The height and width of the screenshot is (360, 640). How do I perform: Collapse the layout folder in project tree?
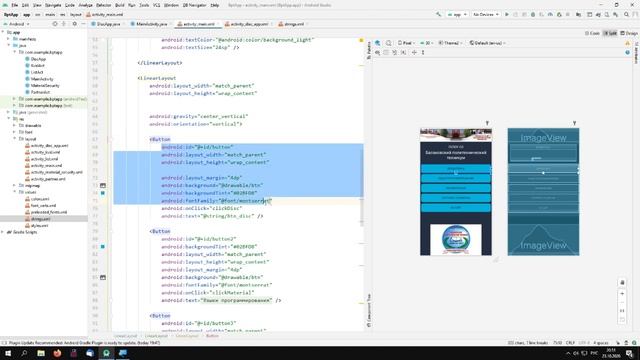[x=15, y=139]
